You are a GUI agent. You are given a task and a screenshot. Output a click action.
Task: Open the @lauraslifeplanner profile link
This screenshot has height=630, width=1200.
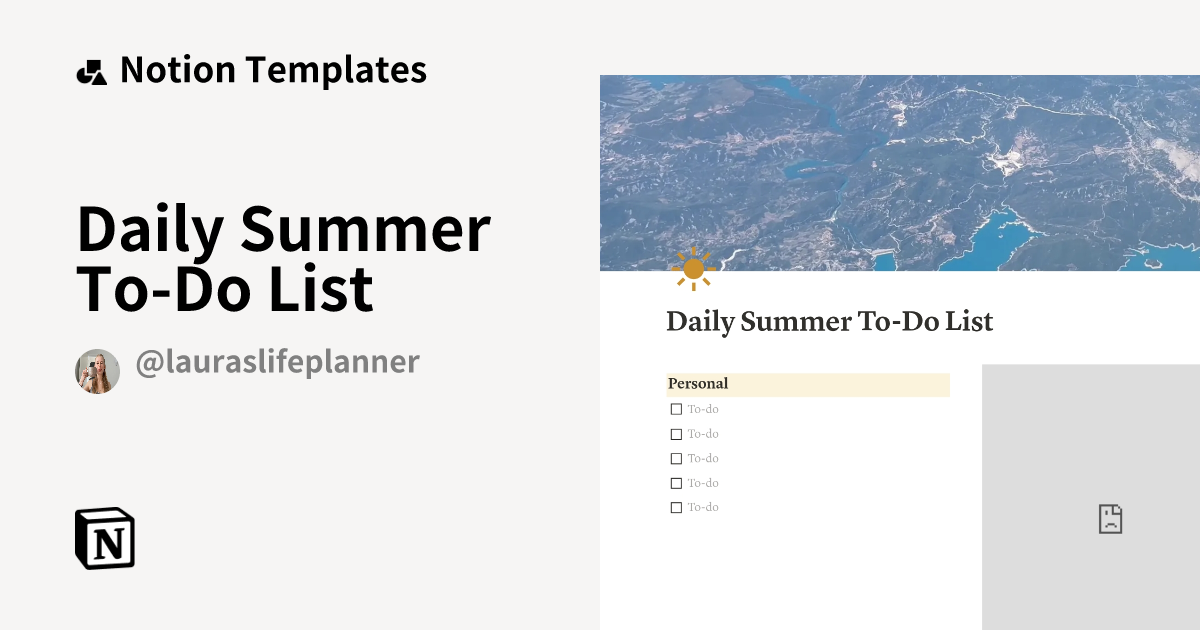coord(276,362)
